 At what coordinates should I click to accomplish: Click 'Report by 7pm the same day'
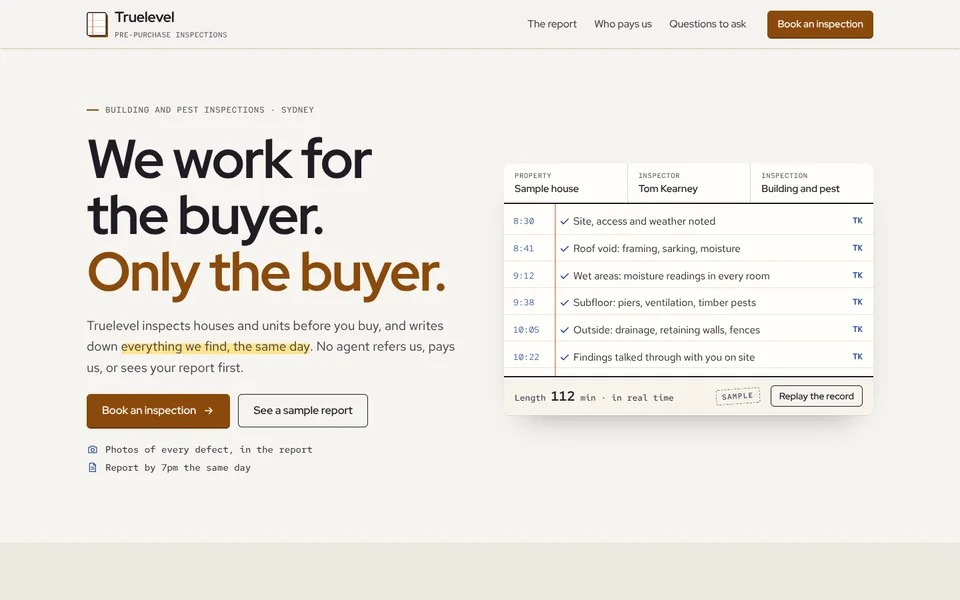(x=178, y=468)
